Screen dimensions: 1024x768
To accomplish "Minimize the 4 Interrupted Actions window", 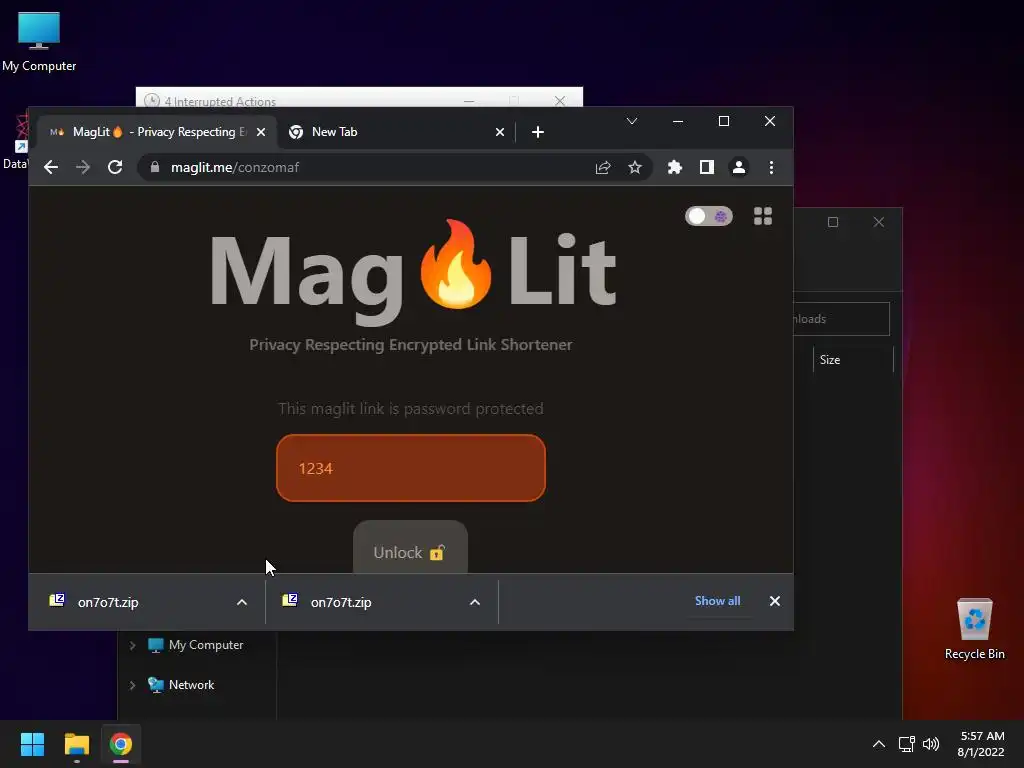I will click(x=469, y=101).
